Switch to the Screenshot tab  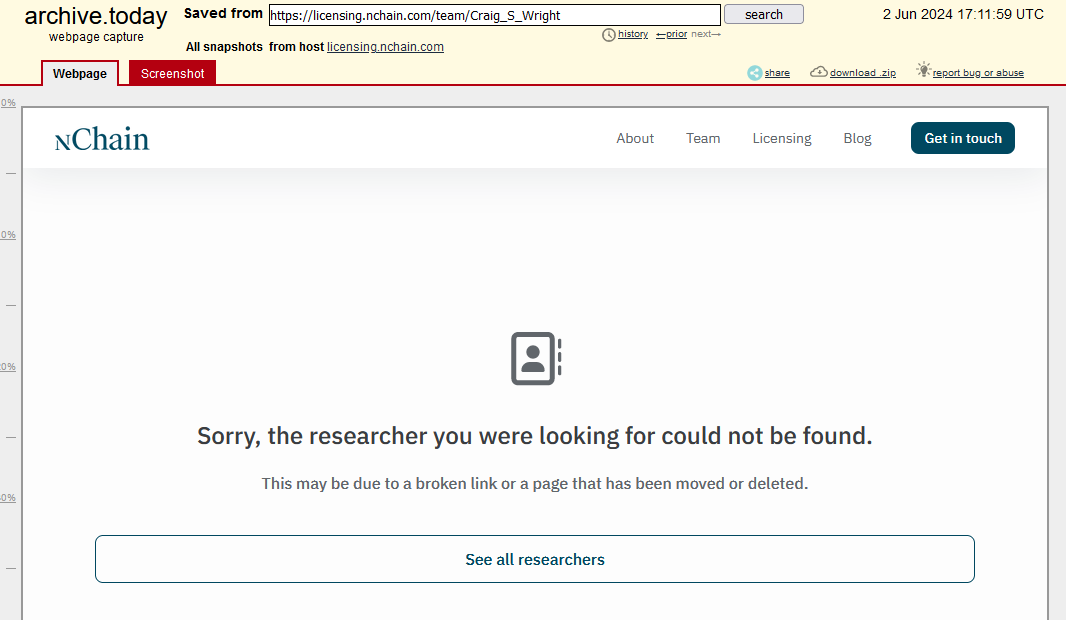click(173, 73)
